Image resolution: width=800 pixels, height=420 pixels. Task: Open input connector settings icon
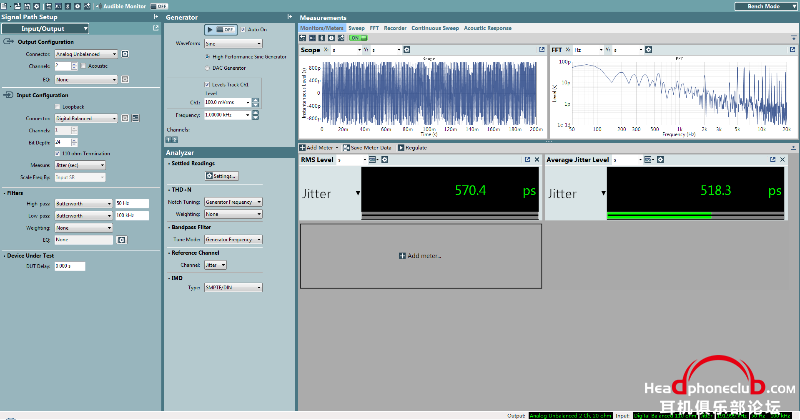pos(125,118)
